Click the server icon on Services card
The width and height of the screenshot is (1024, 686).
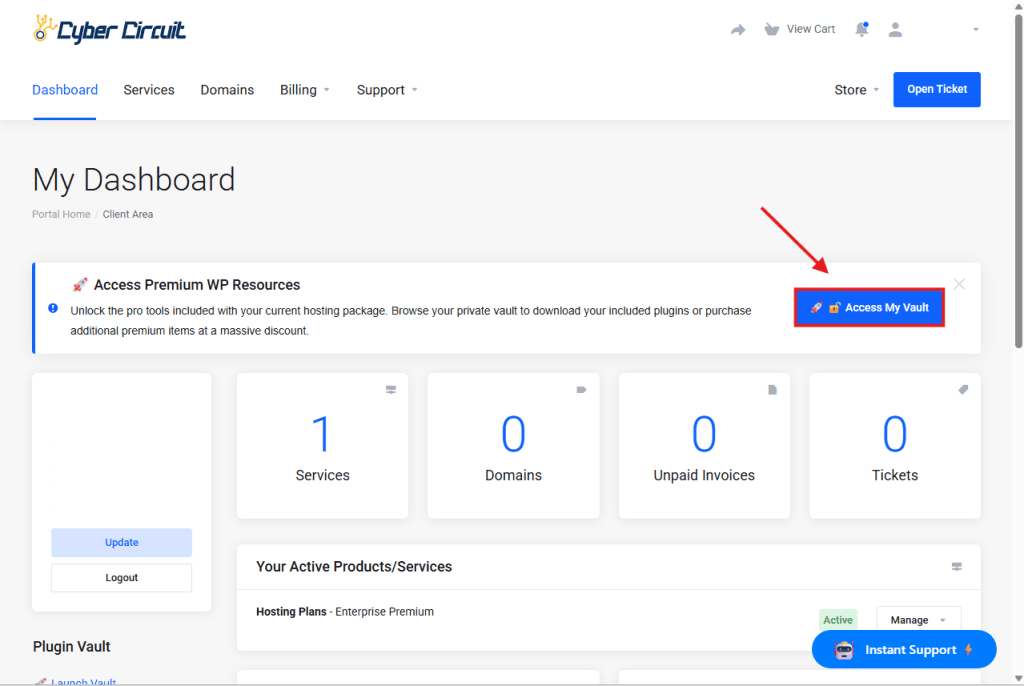click(x=391, y=390)
